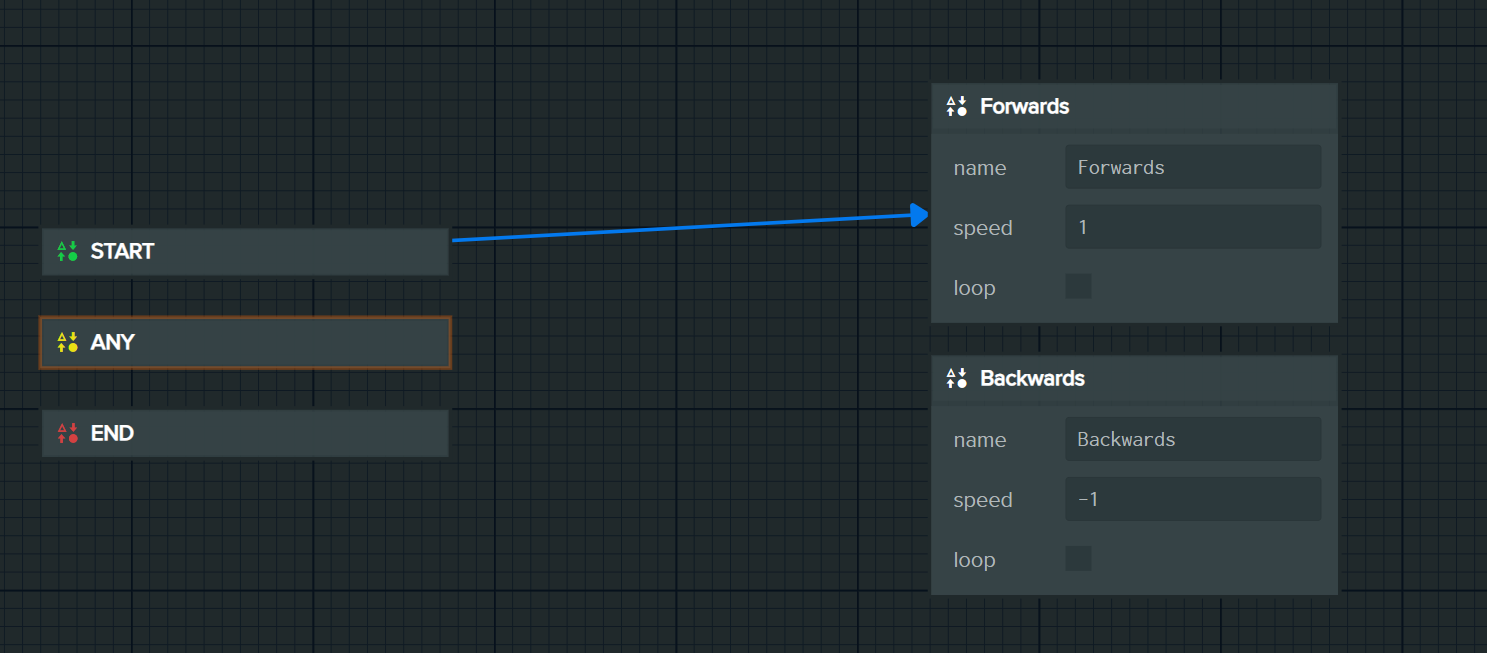
Task: Click the loop label in Backwards state
Action: click(x=974, y=560)
